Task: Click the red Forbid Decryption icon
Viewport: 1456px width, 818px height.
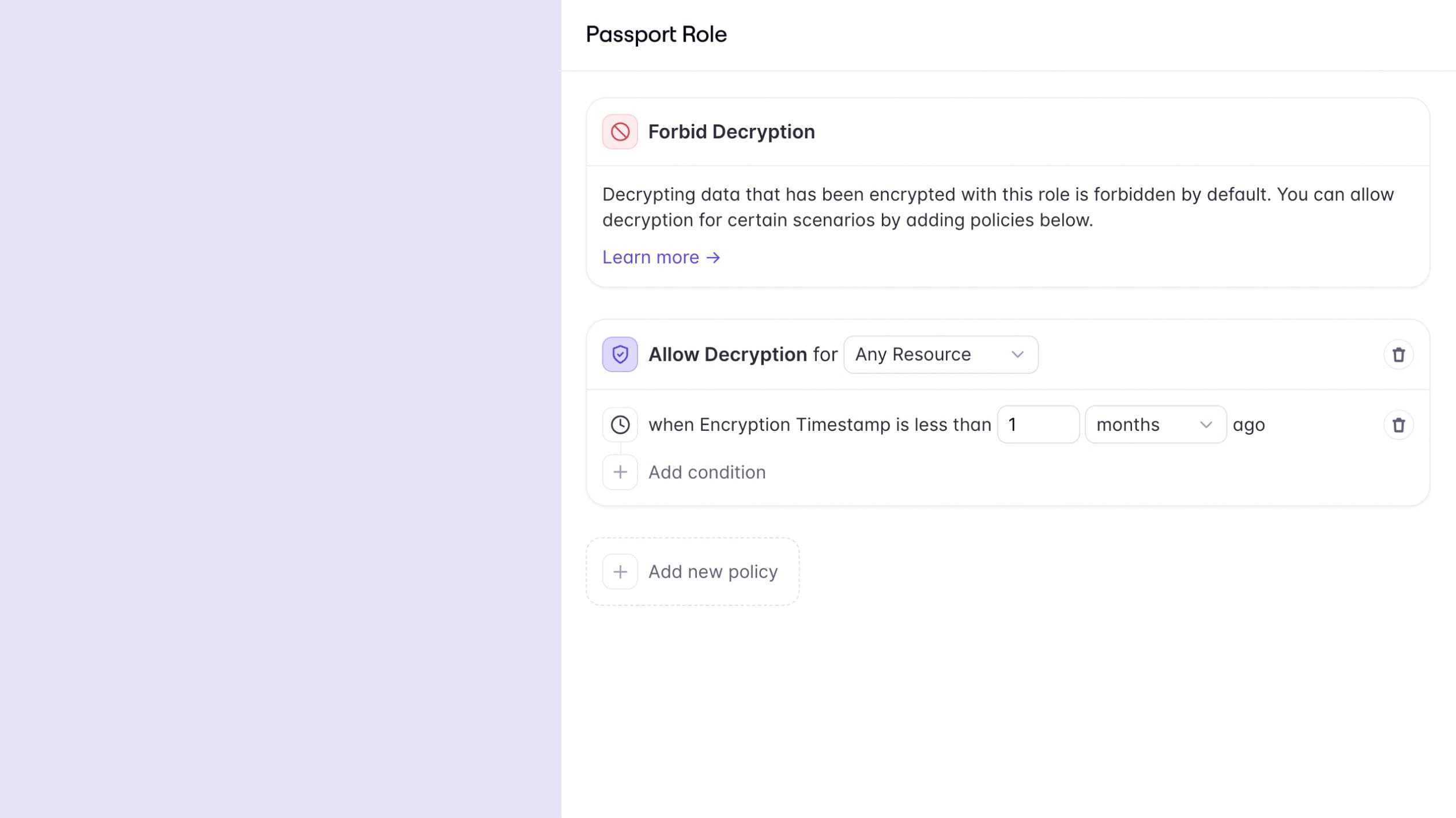Action: click(x=620, y=132)
